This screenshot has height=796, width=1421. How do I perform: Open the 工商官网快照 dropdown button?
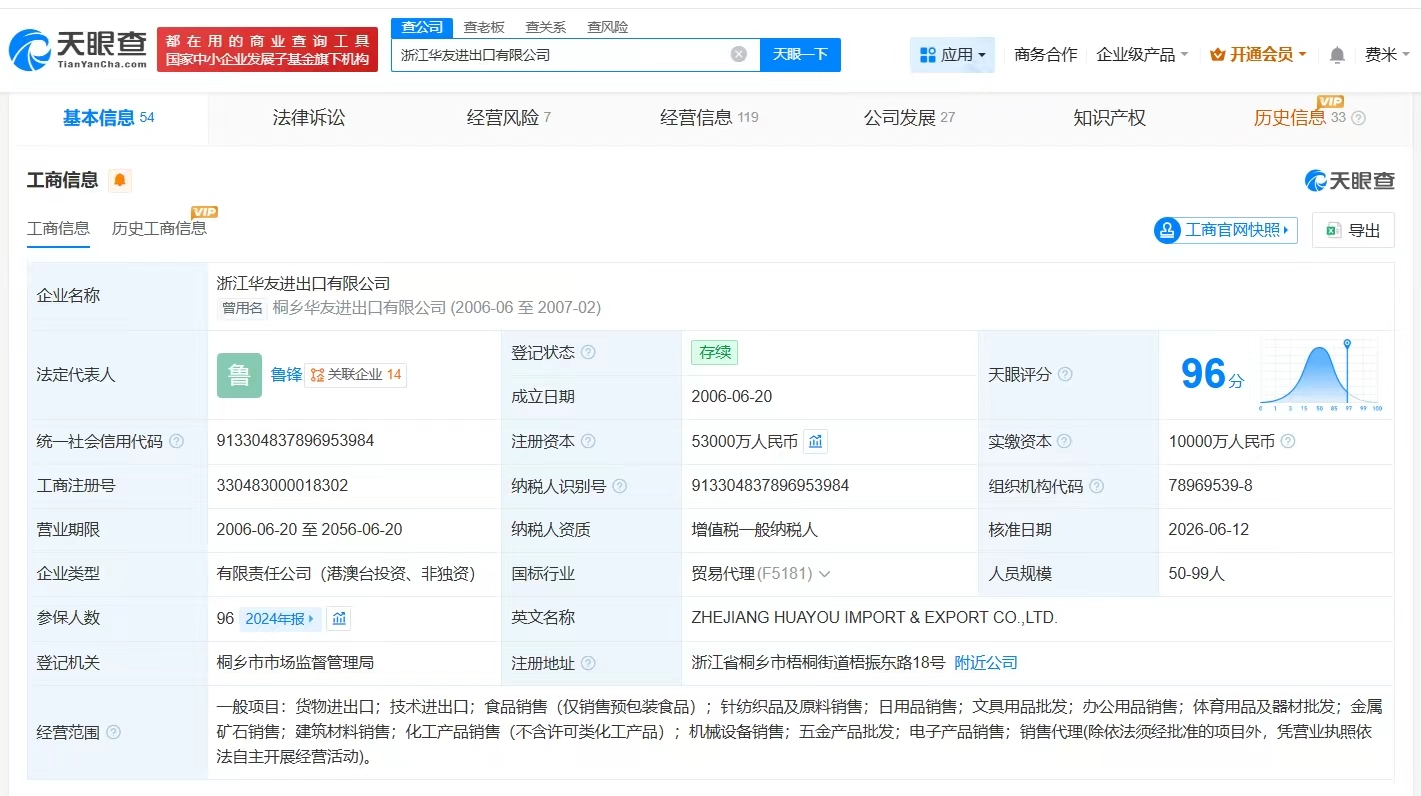(x=1225, y=230)
